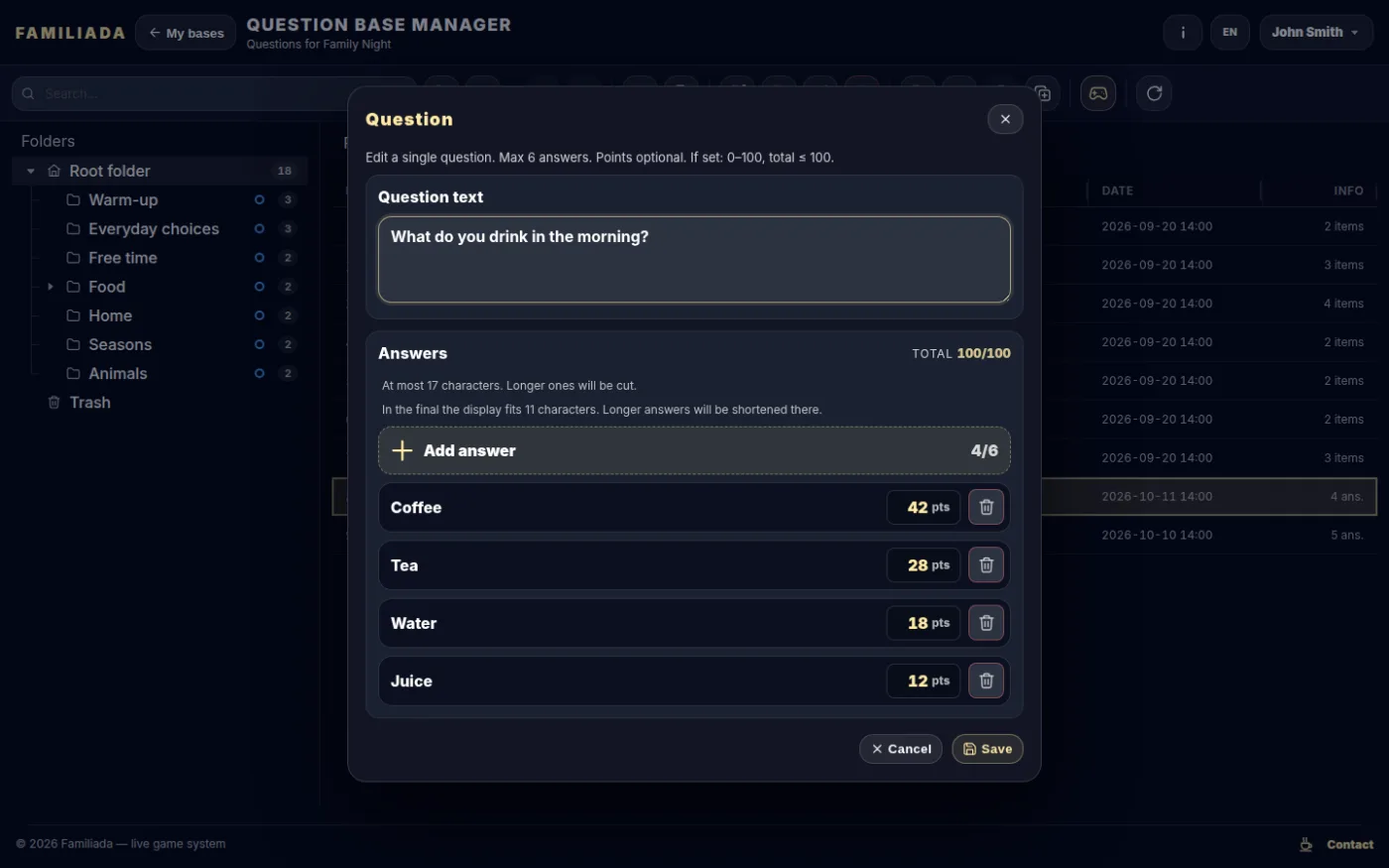Click the blue circle marker on Everyday choices
1389x868 pixels.
259,228
